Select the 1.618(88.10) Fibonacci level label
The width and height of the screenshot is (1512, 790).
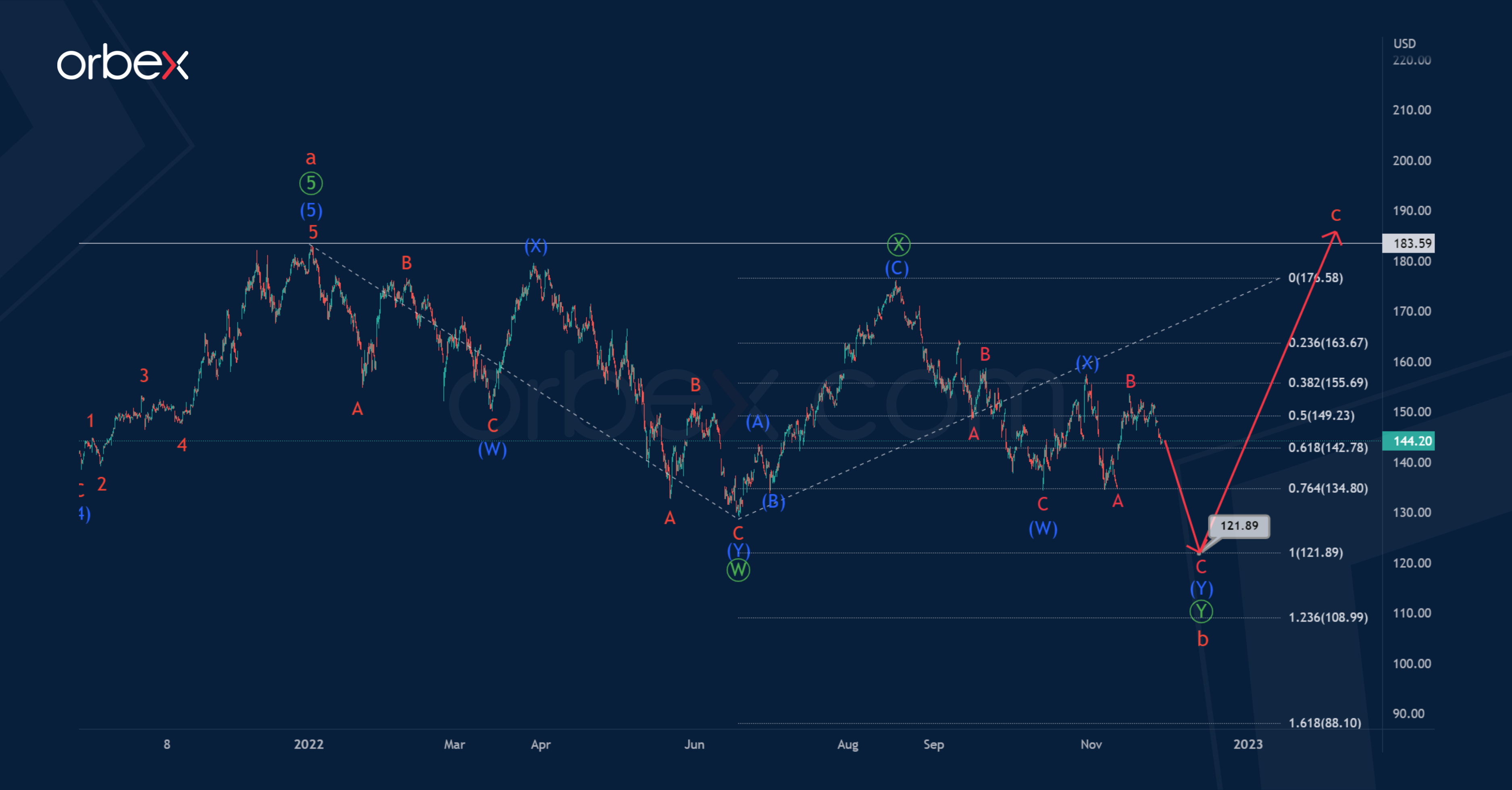(x=1324, y=723)
